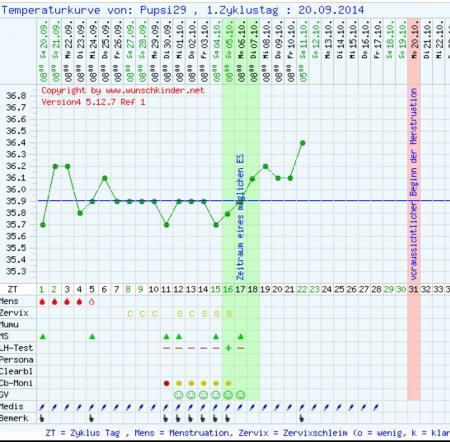Click the 36.8 axis label
Image resolution: width=450 pixels, height=442 pixels.
click(16, 96)
